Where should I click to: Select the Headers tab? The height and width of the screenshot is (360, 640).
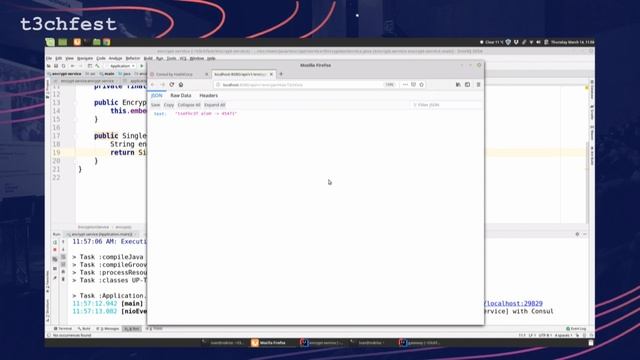(x=209, y=95)
